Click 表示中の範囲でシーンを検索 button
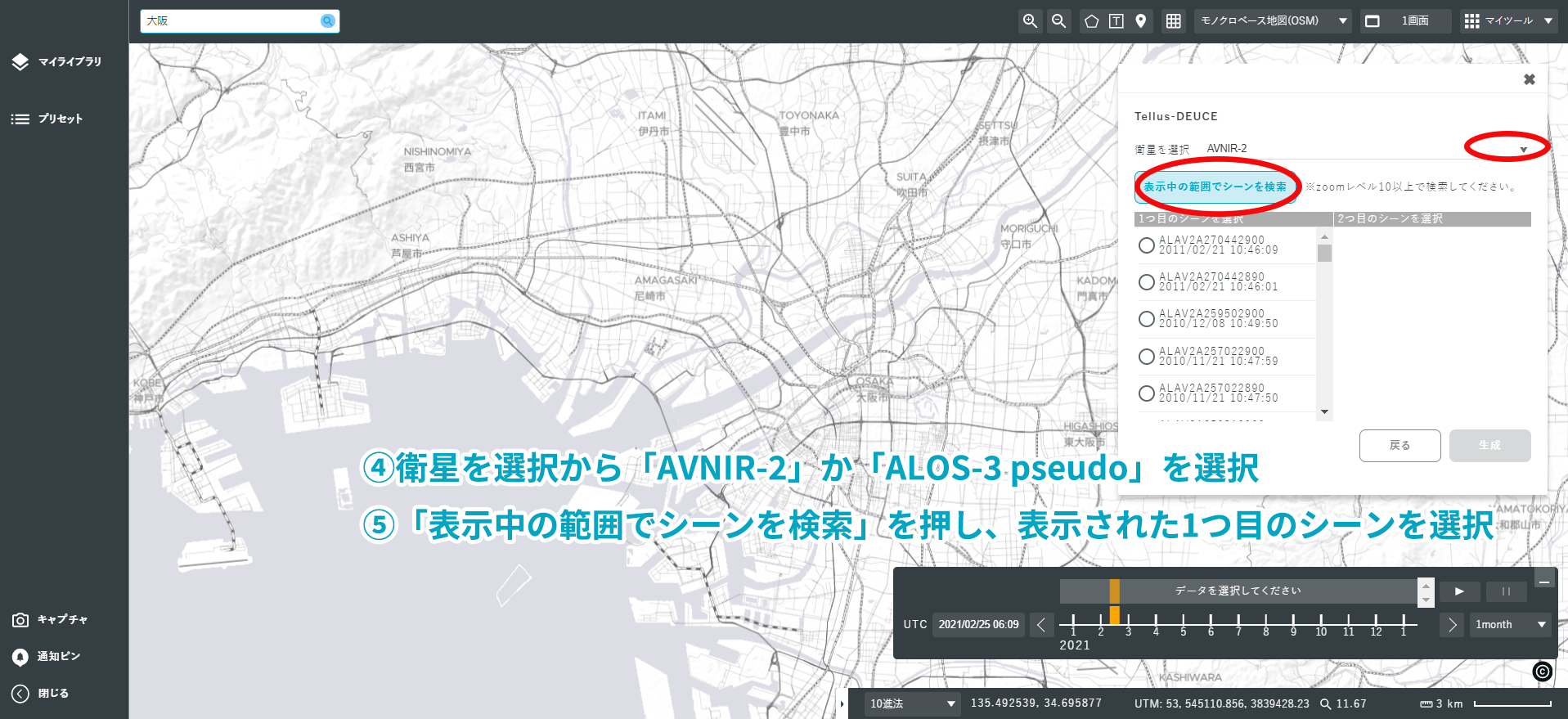The width and height of the screenshot is (1568, 719). pos(1215,187)
